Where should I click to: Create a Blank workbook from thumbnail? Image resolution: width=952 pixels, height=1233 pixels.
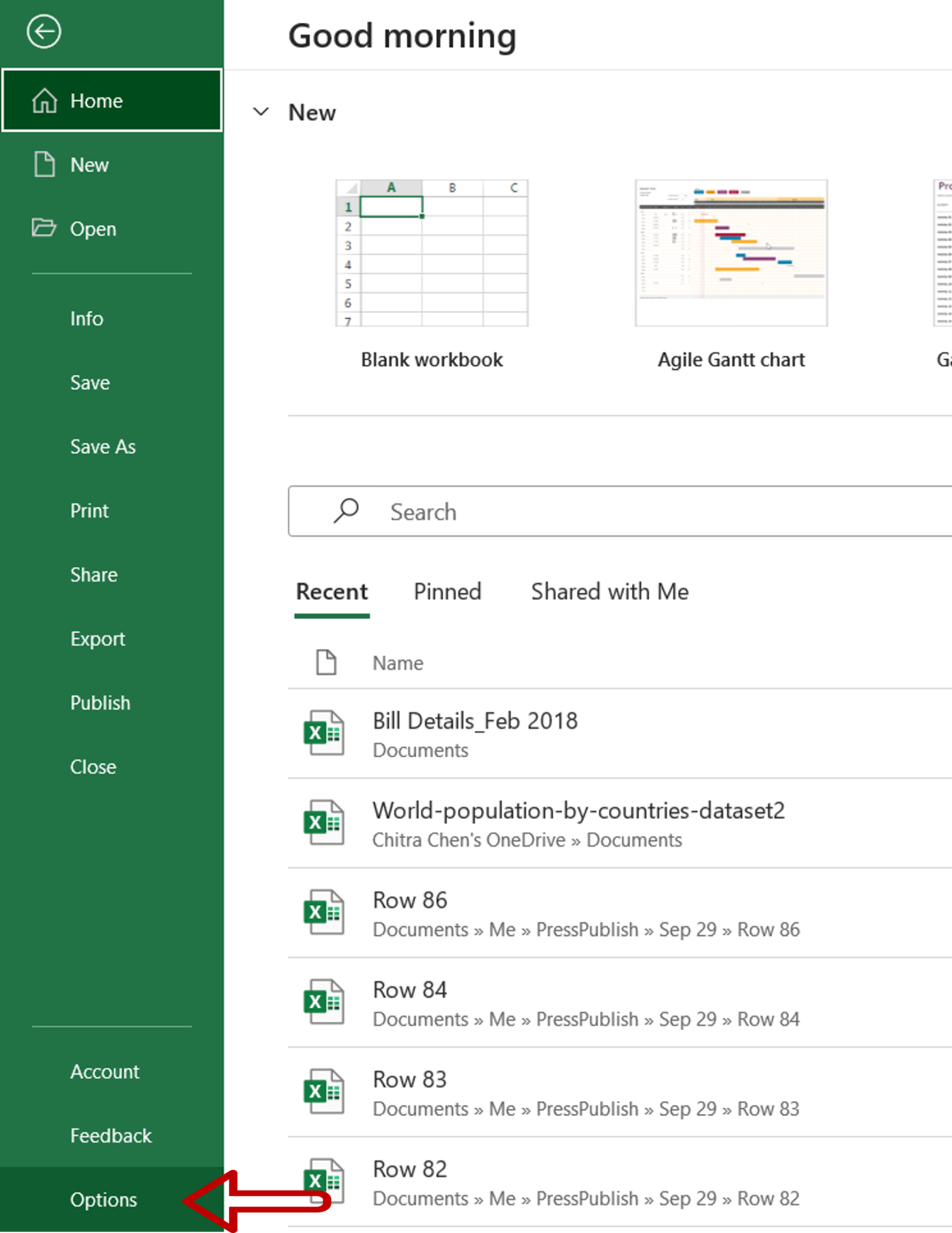coord(431,253)
